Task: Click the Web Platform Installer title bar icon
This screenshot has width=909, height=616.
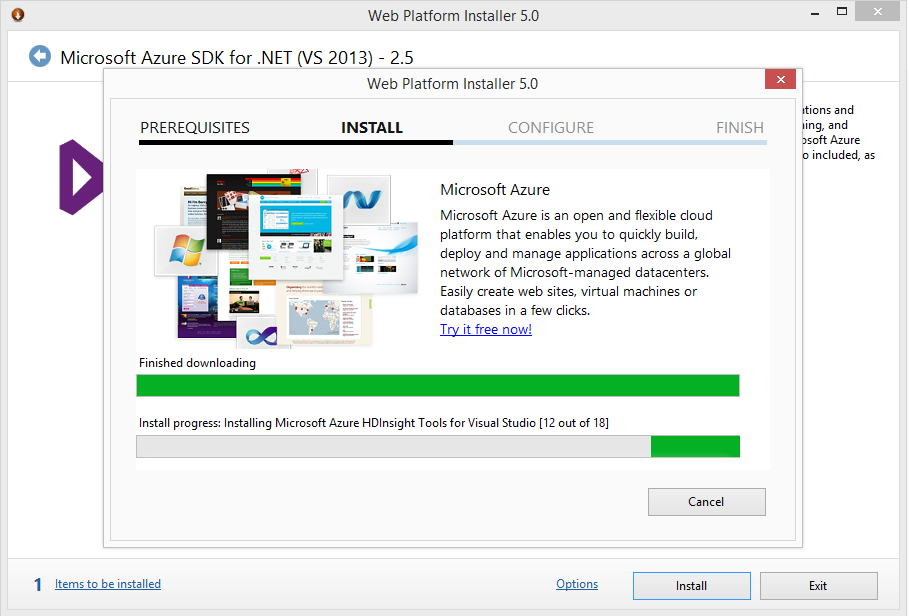Action: coord(18,14)
